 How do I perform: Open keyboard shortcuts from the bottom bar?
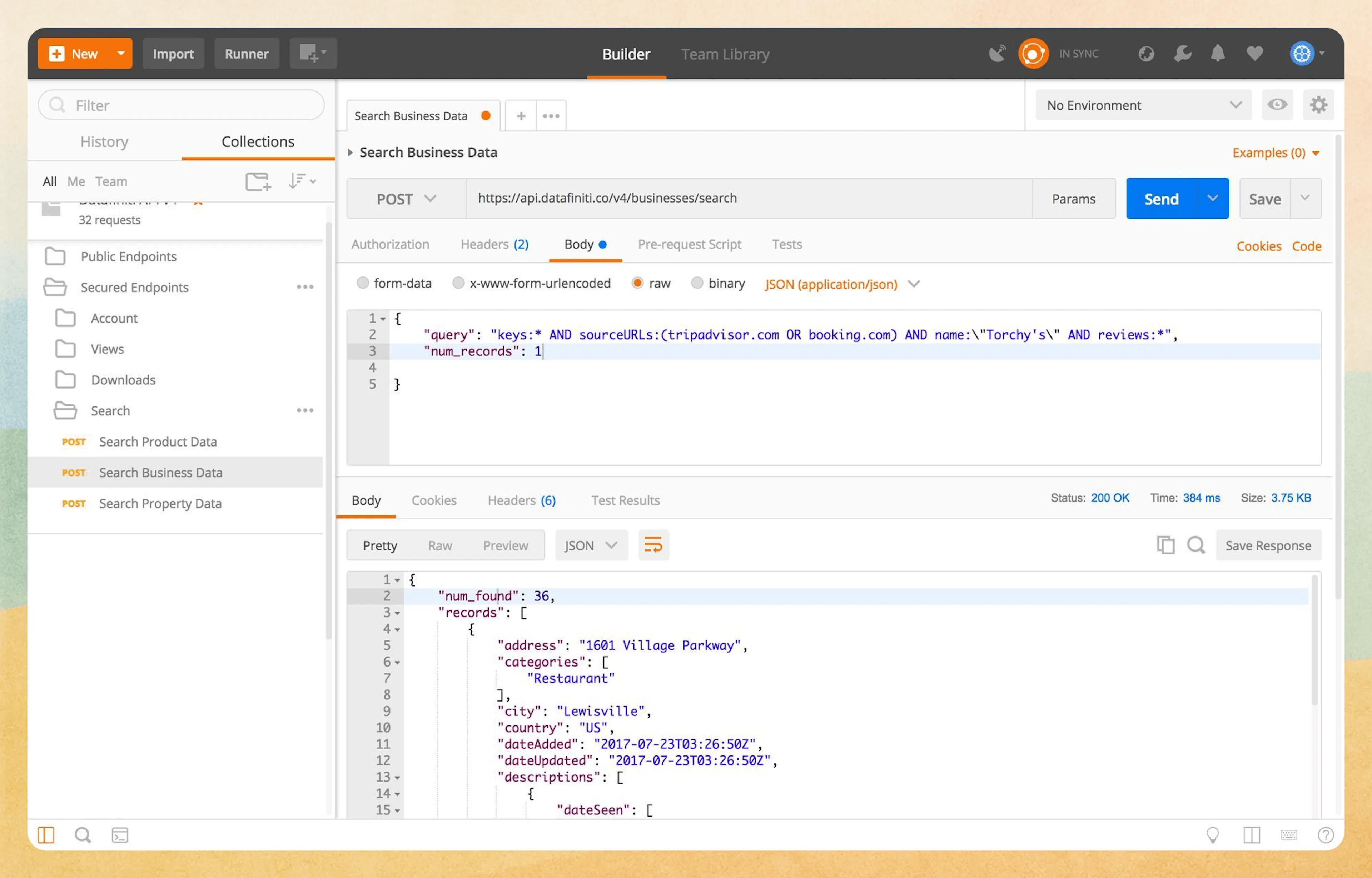pos(1289,835)
